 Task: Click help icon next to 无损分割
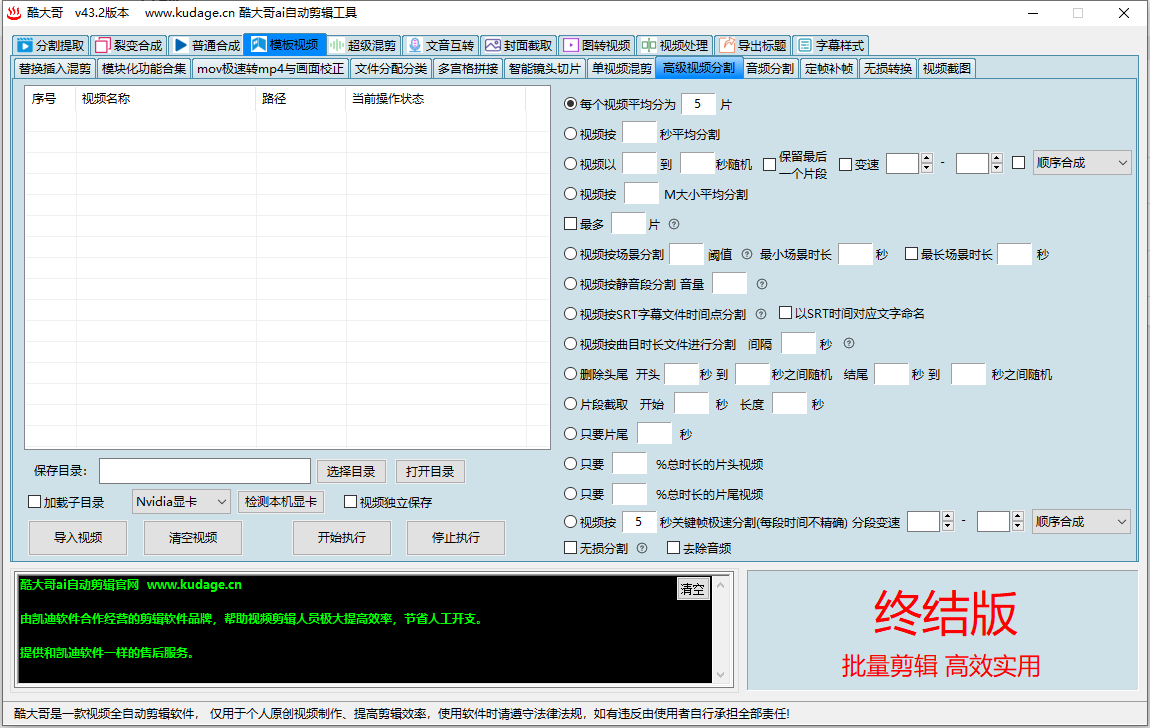(x=642, y=548)
